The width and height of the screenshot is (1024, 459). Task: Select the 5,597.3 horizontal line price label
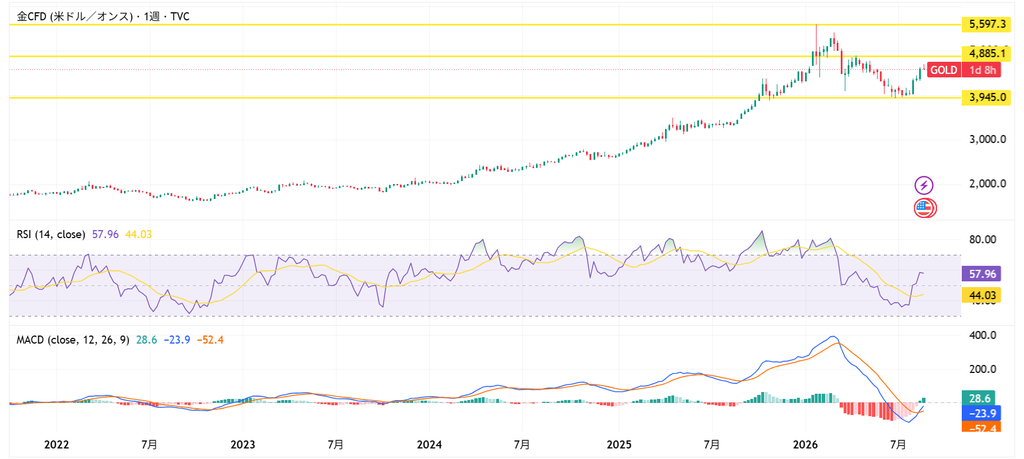click(985, 25)
